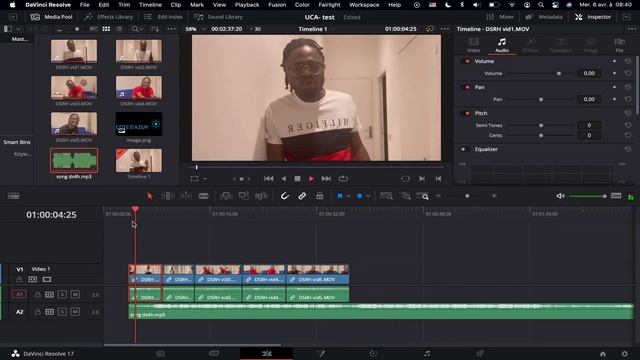Viewport: 640px width, 360px height.
Task: Toggle the Pitch enable switch
Action: [x=467, y=113]
